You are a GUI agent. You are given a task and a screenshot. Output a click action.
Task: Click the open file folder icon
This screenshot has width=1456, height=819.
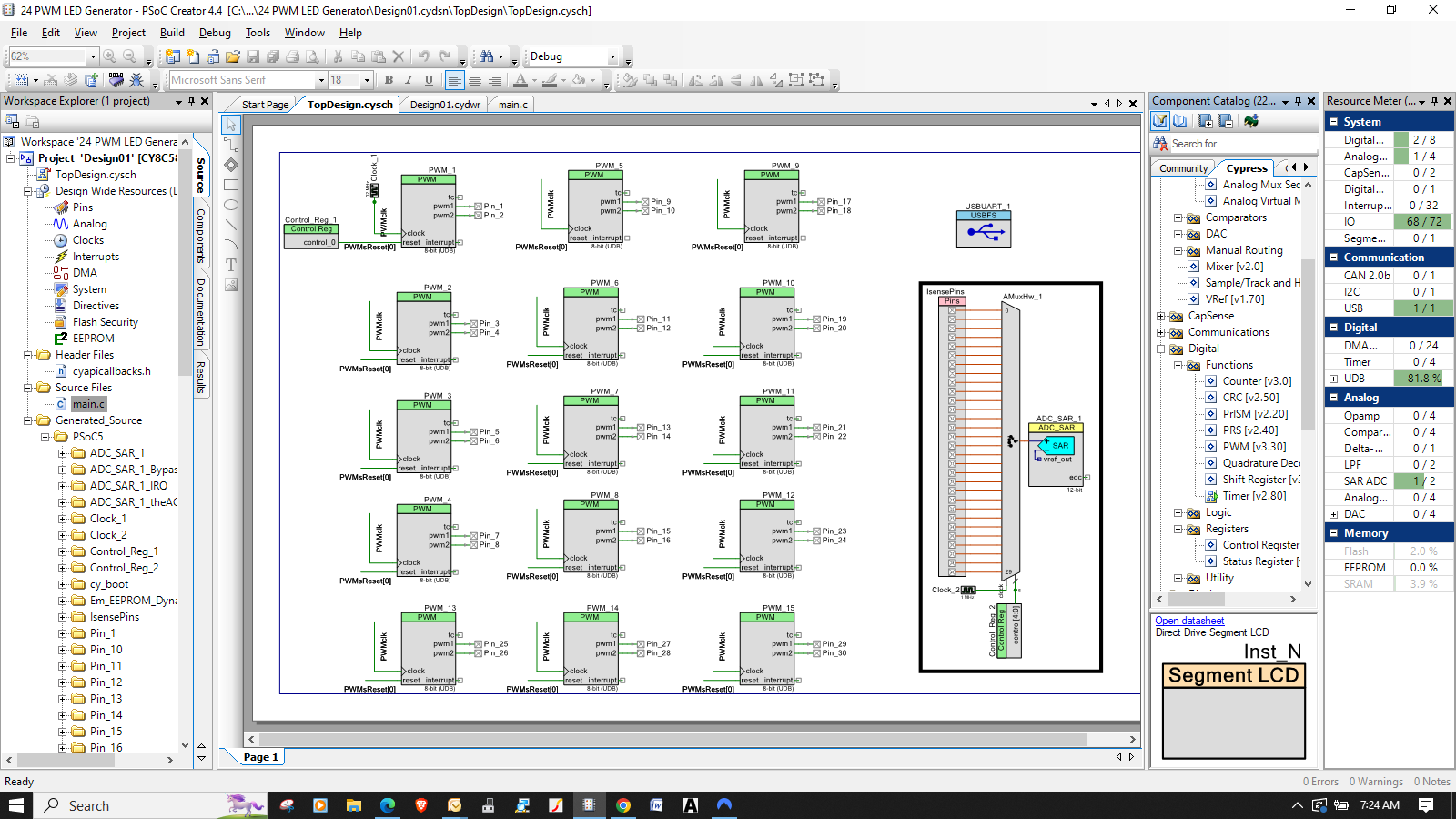[233, 56]
